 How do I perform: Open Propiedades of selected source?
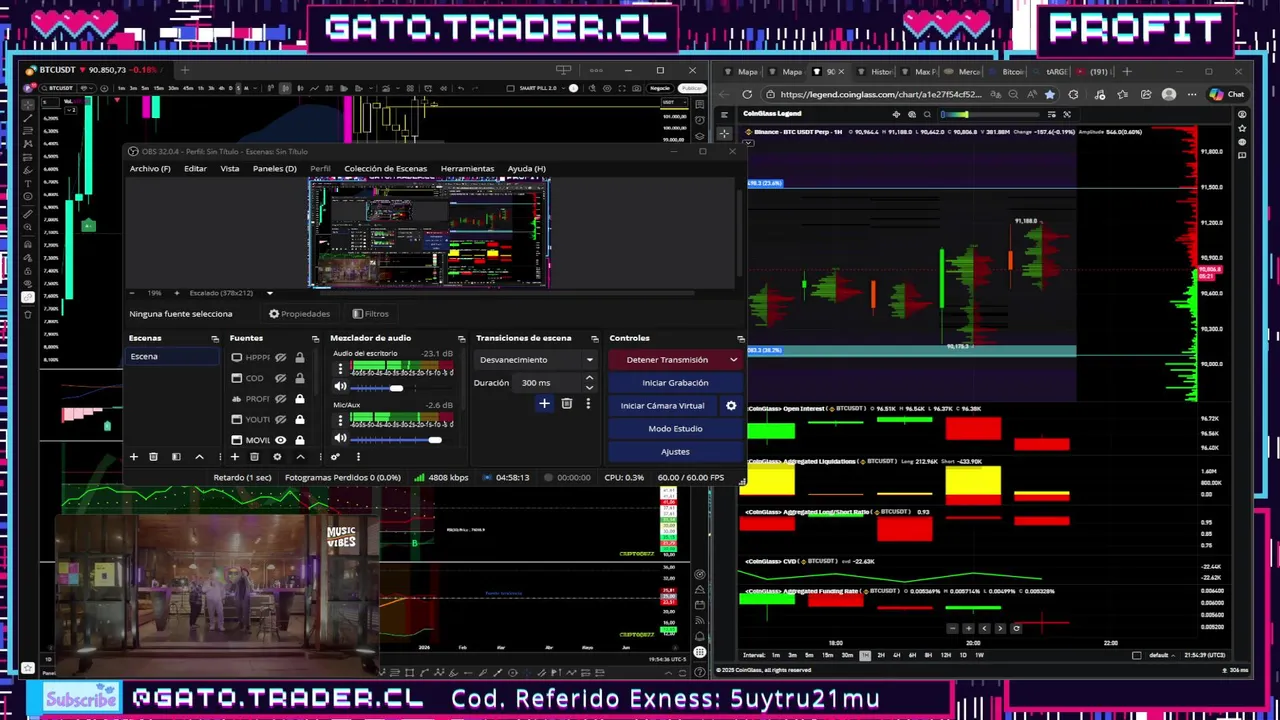pos(299,314)
